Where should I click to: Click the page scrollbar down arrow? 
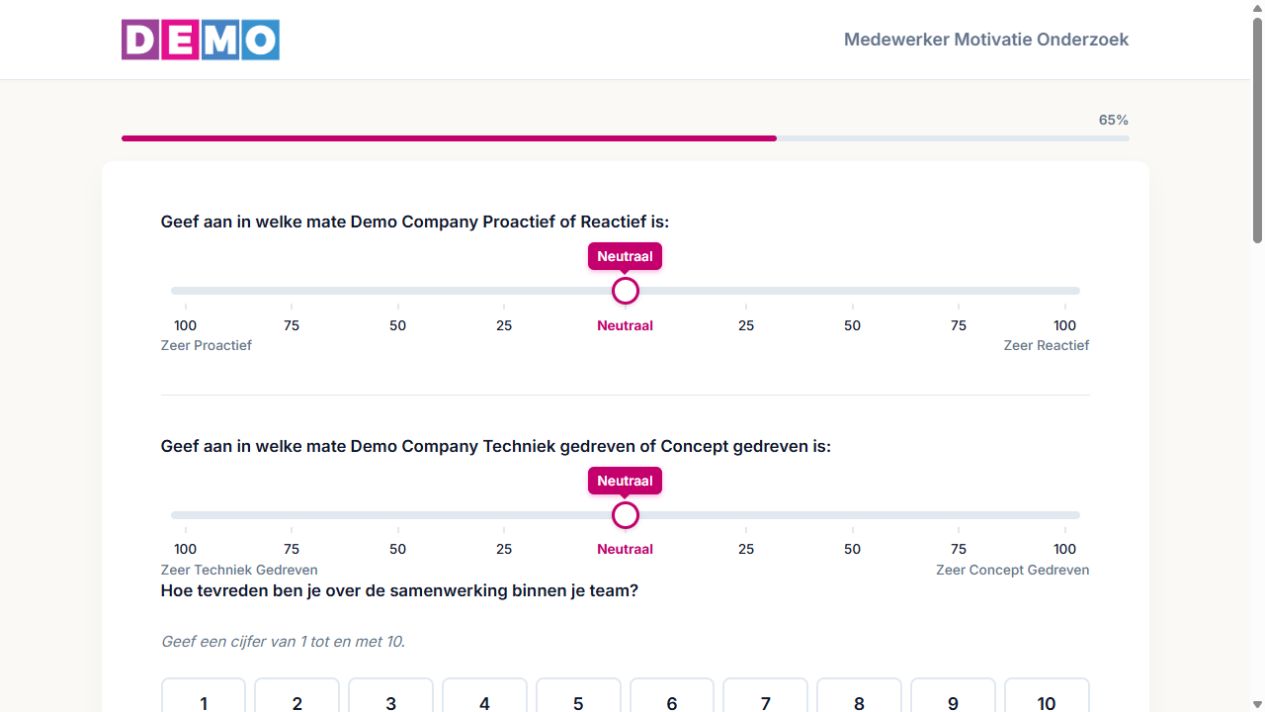(x=1257, y=704)
